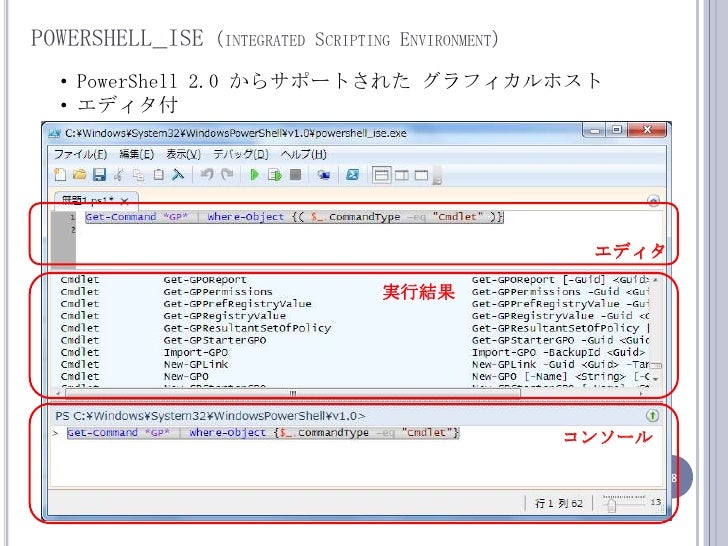Adjust the zoom slider in the status bar
728x546 pixels.
point(611,505)
